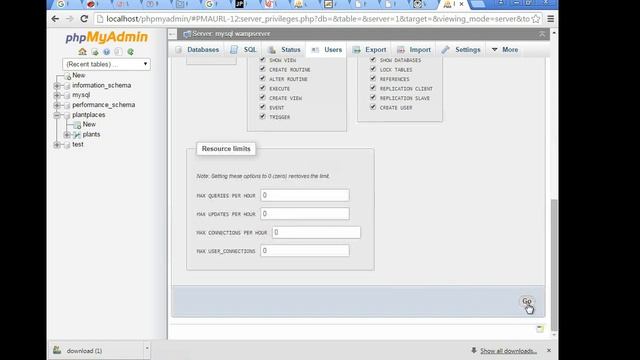The image size is (640, 360).
Task: Reload the page with browser refresh icon
Action: pos(84,19)
